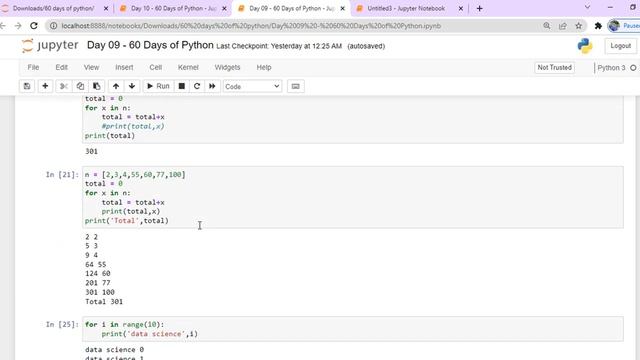Interrupt the kernel stop icon

[182, 86]
